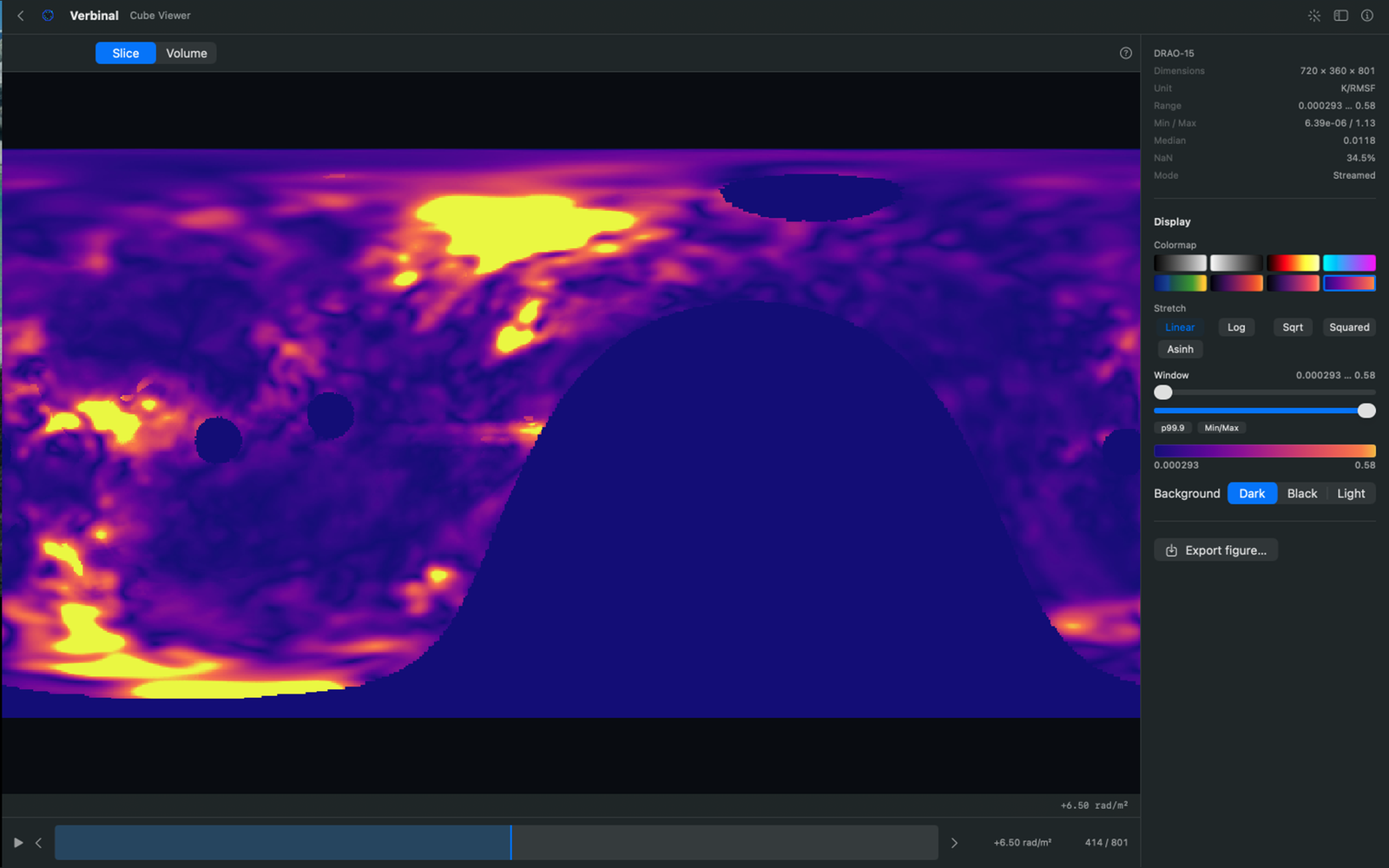Screen dimensions: 1389x868
Task: Click the sky map slice image
Action: [570, 433]
